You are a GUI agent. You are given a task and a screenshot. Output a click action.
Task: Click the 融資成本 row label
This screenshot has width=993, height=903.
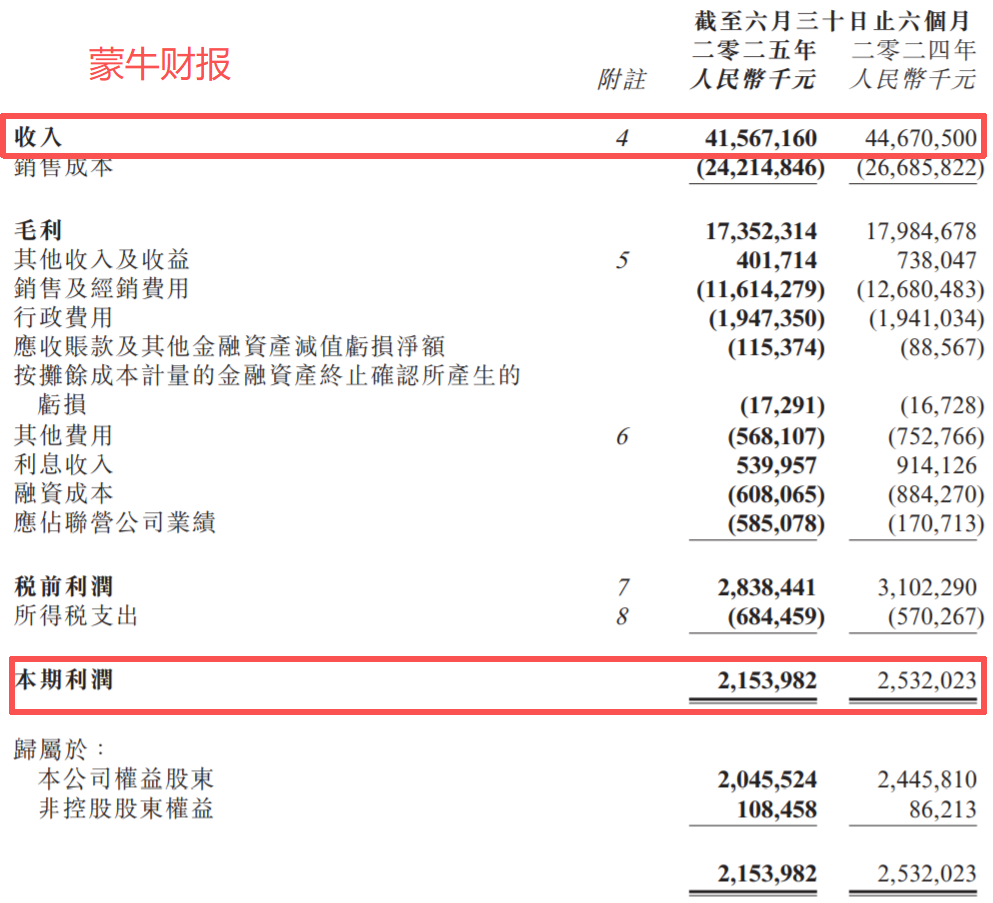coord(63,493)
